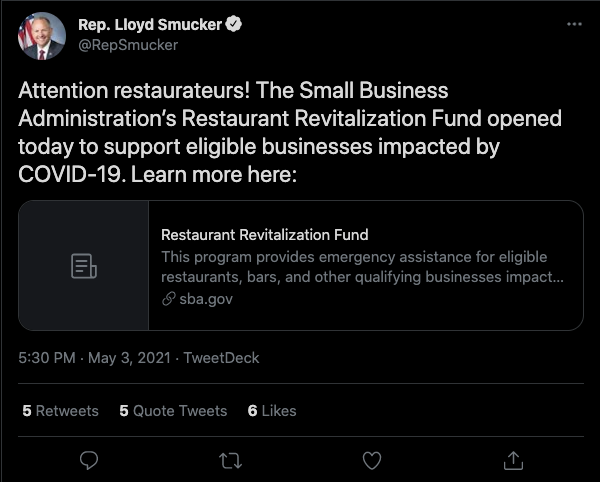600x482 pixels.
Task: Click the chain link icon beside sba.gov
Action: click(x=168, y=299)
